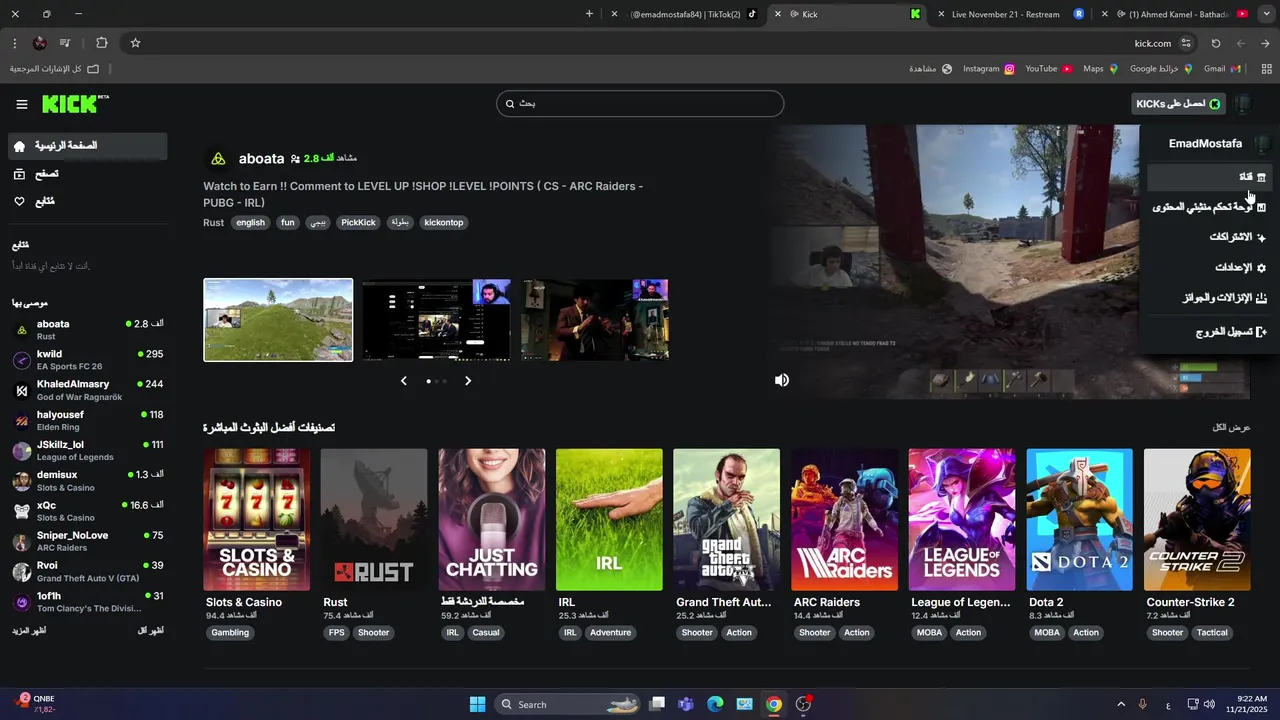Open the Settings (الإعدادات) menu item
This screenshot has width=1280, height=720.
pos(1208,267)
